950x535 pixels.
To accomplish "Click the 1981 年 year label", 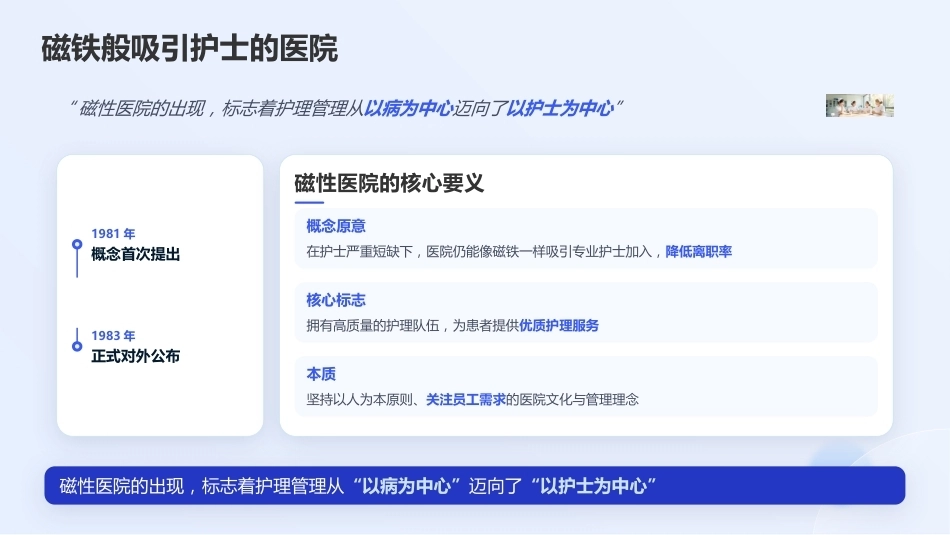I will click(113, 233).
